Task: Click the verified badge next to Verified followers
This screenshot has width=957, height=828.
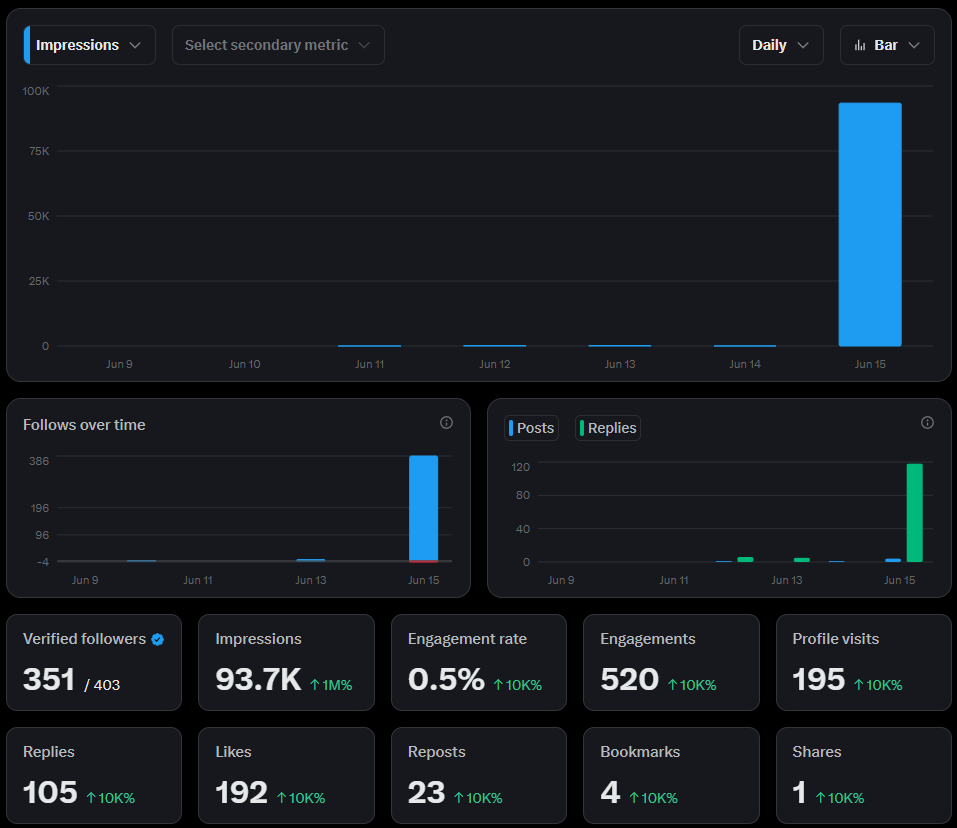Action: point(157,639)
